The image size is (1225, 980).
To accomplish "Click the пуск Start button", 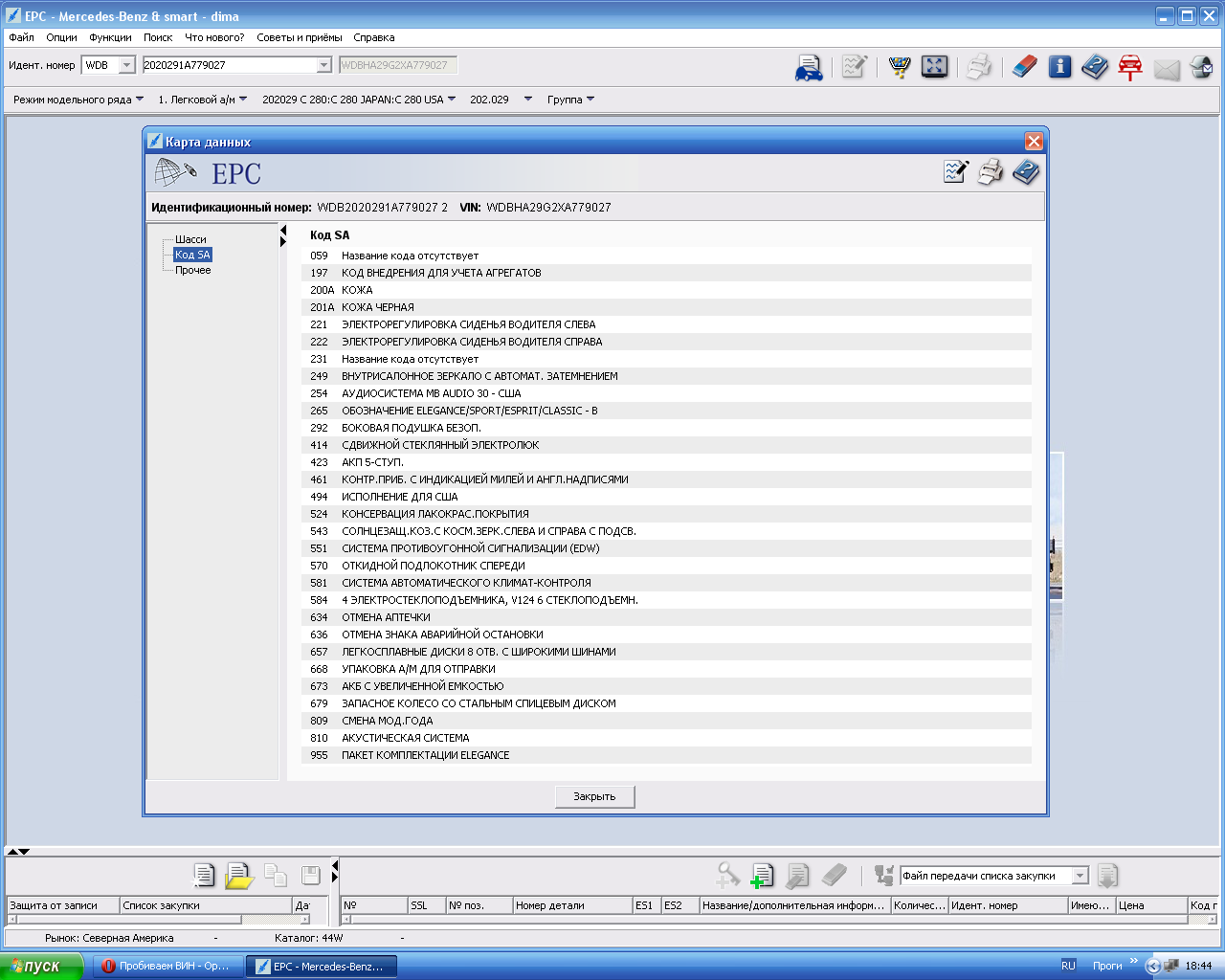I will click(42, 966).
